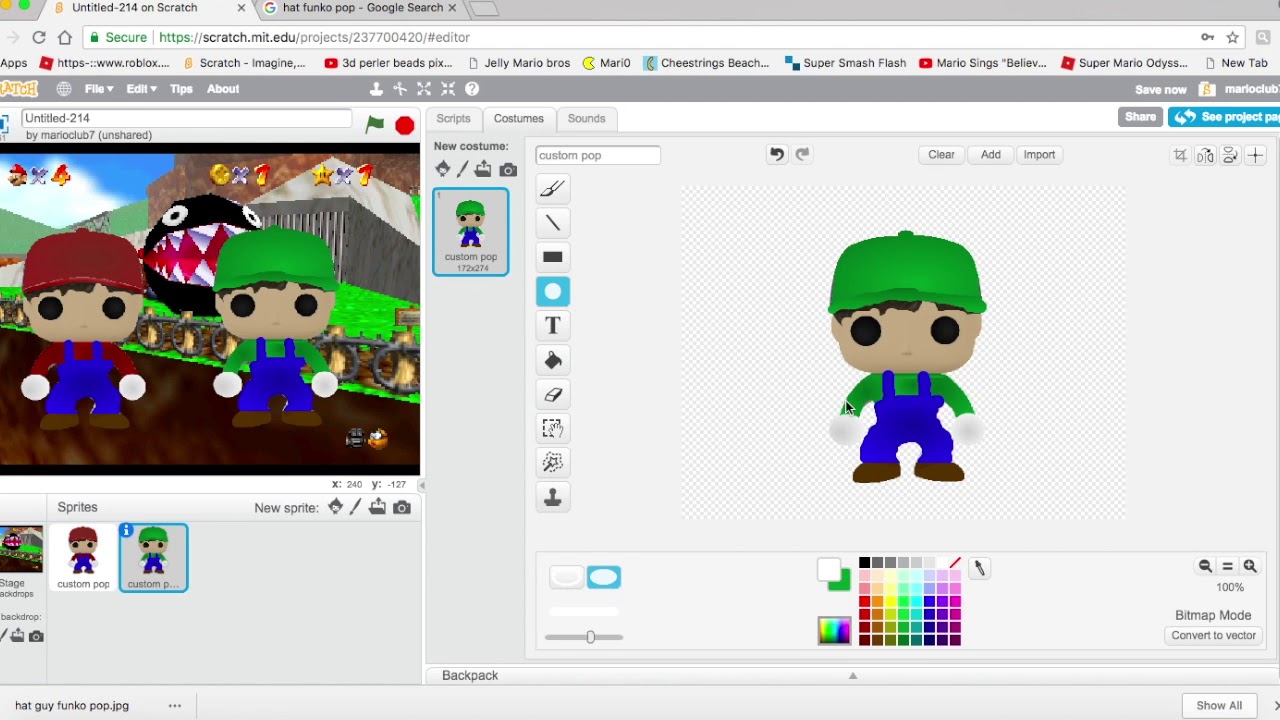Select the Ellipse tool
The width and height of the screenshot is (1280, 720).
coord(552,291)
